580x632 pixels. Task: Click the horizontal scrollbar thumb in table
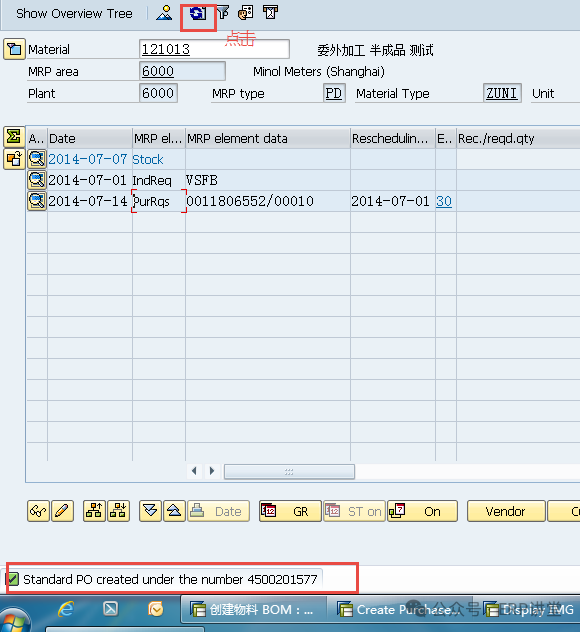tap(289, 472)
